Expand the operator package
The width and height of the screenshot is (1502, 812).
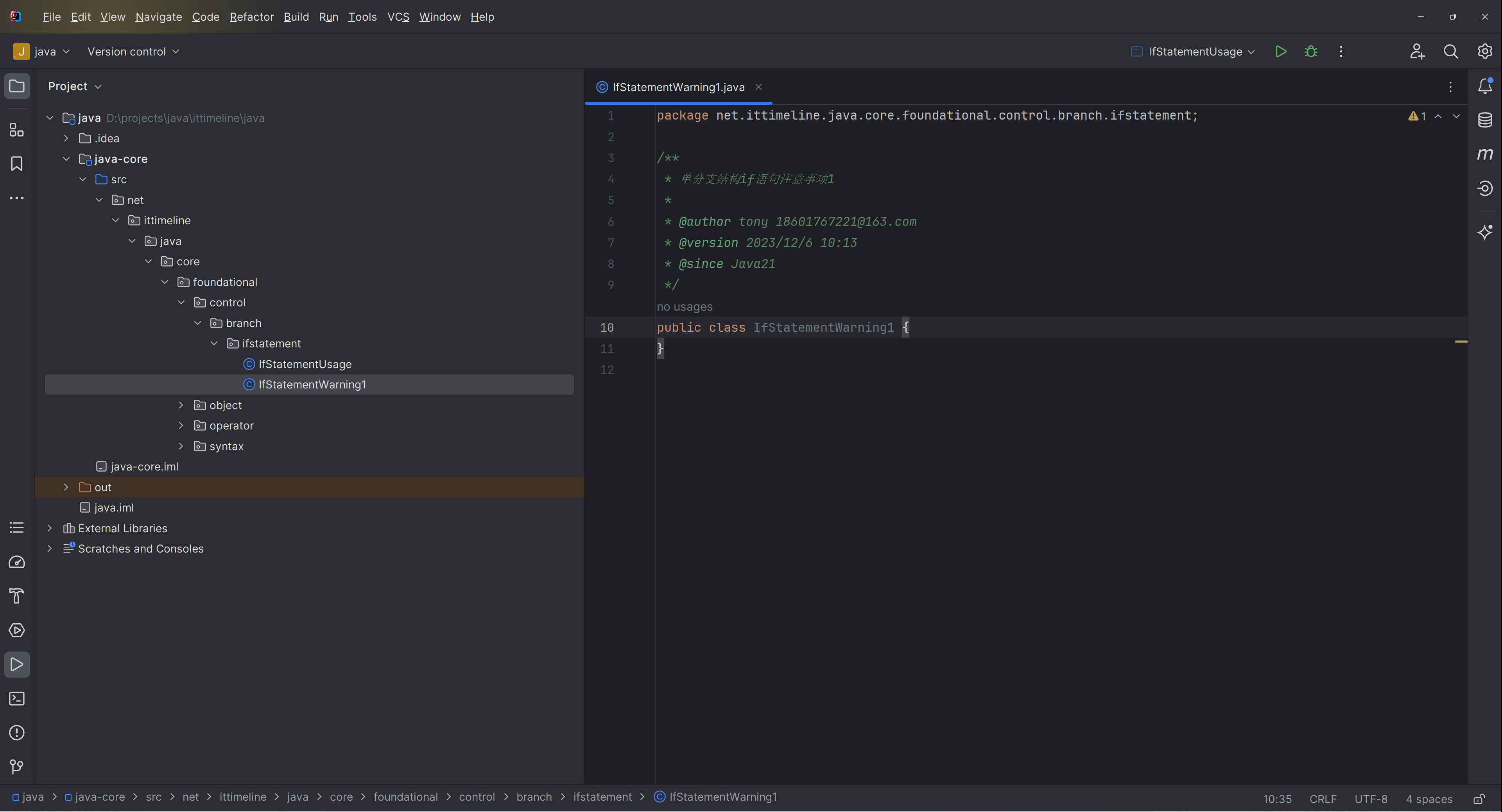click(x=181, y=426)
